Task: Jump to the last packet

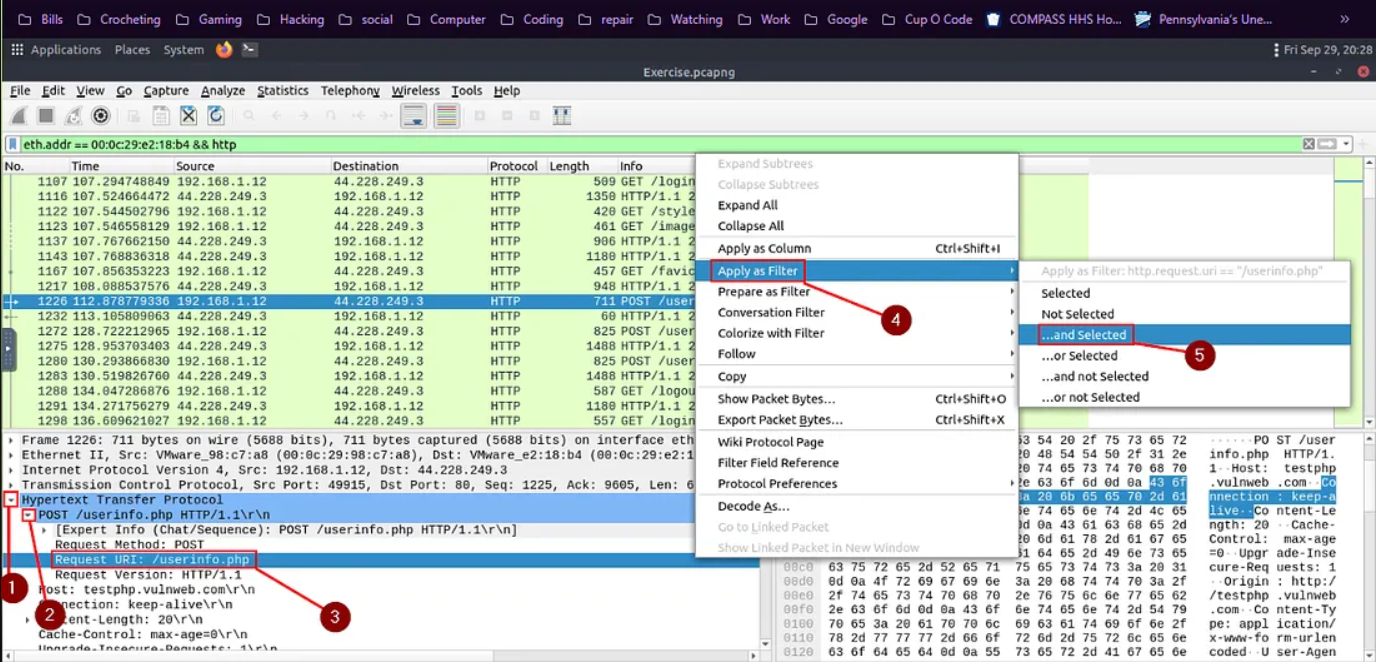Action: [x=384, y=116]
